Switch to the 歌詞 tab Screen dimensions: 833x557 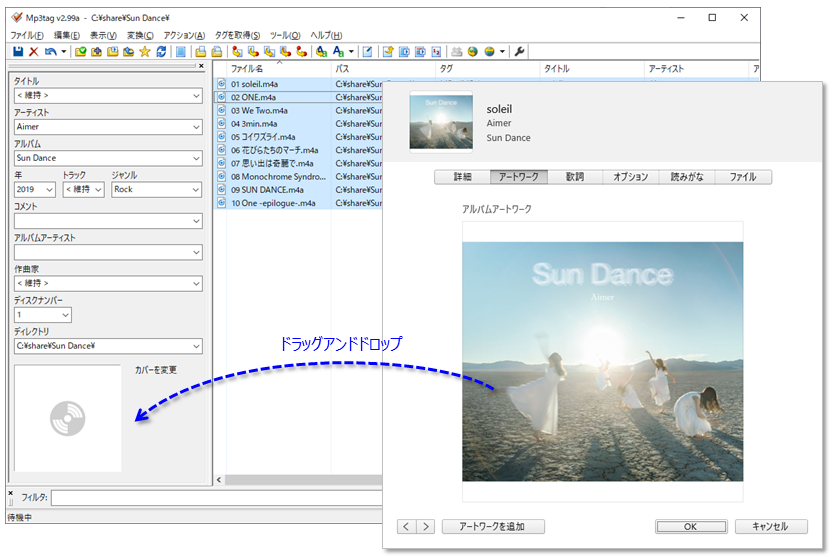coord(575,177)
